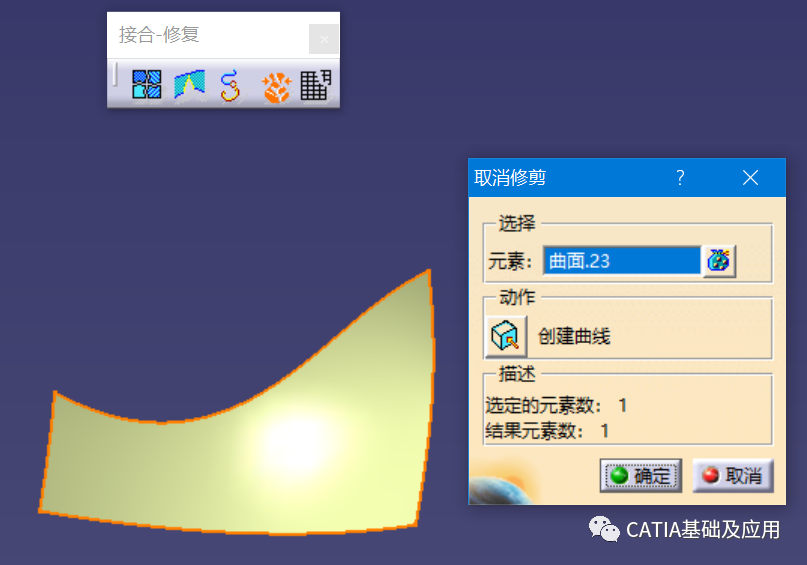
Task: Click the 创建曲线 label text
Action: pos(574,337)
